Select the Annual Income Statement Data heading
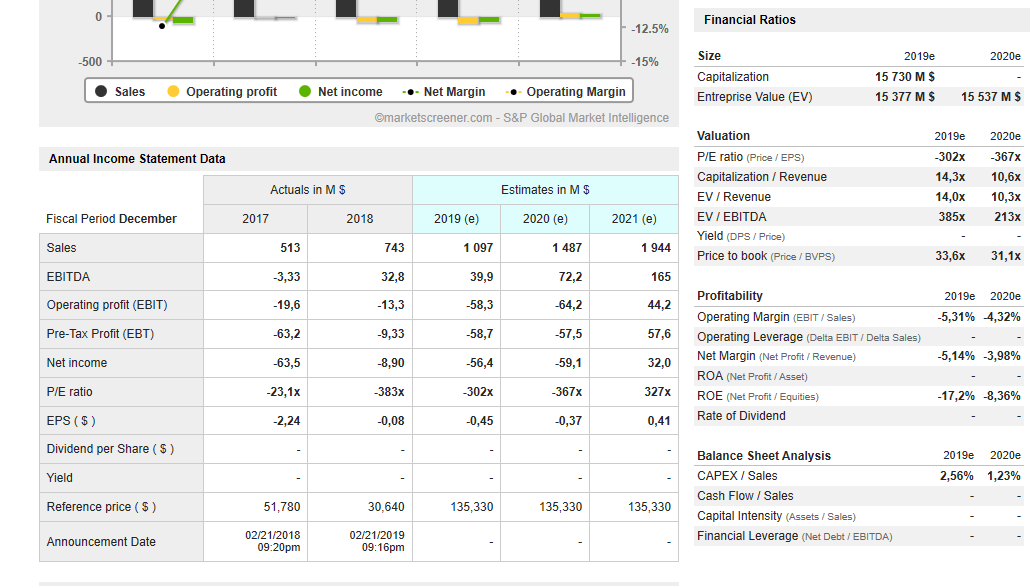This screenshot has width=1033, height=586. click(137, 158)
